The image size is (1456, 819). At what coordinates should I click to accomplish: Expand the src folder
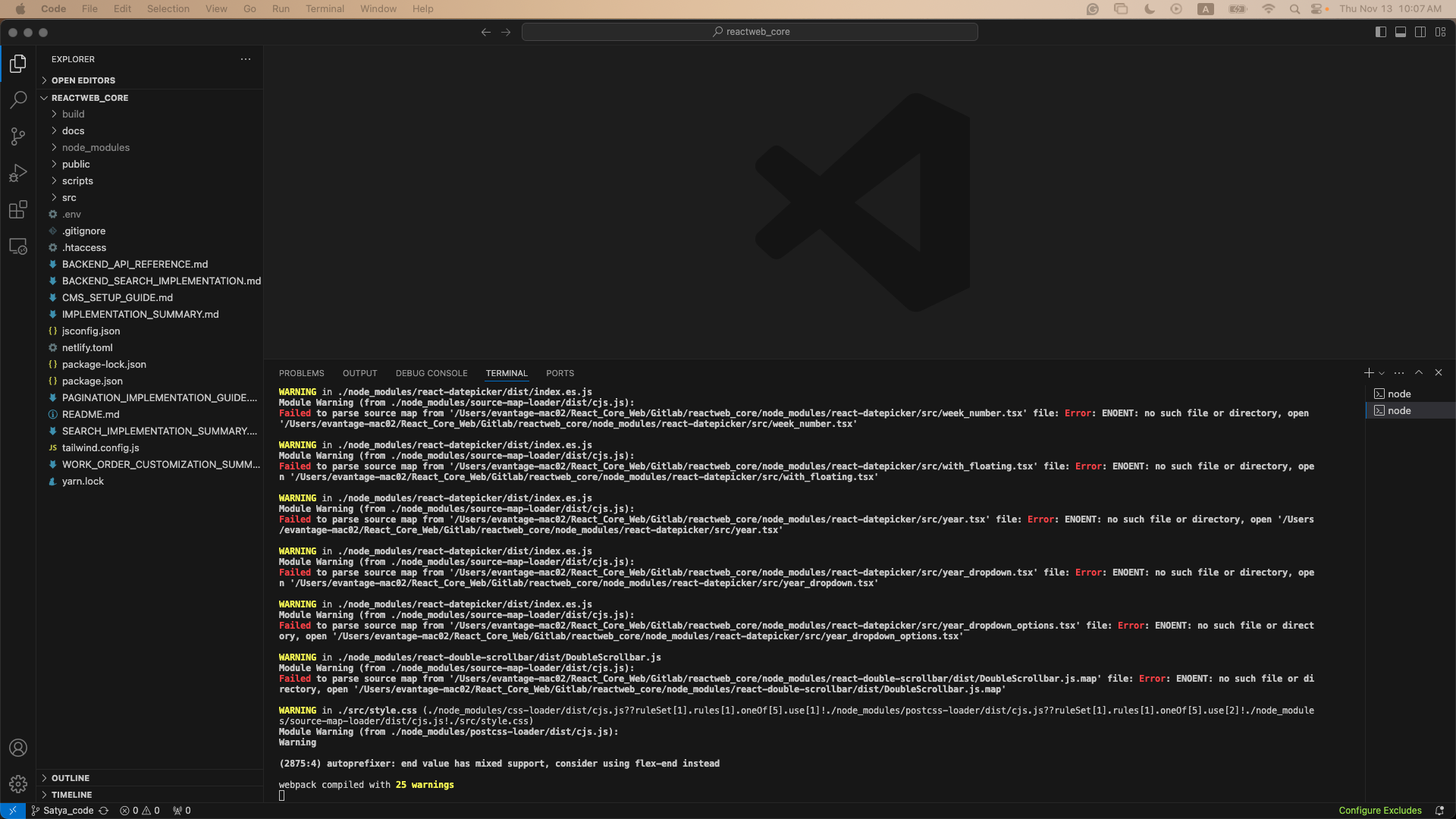[x=69, y=198]
